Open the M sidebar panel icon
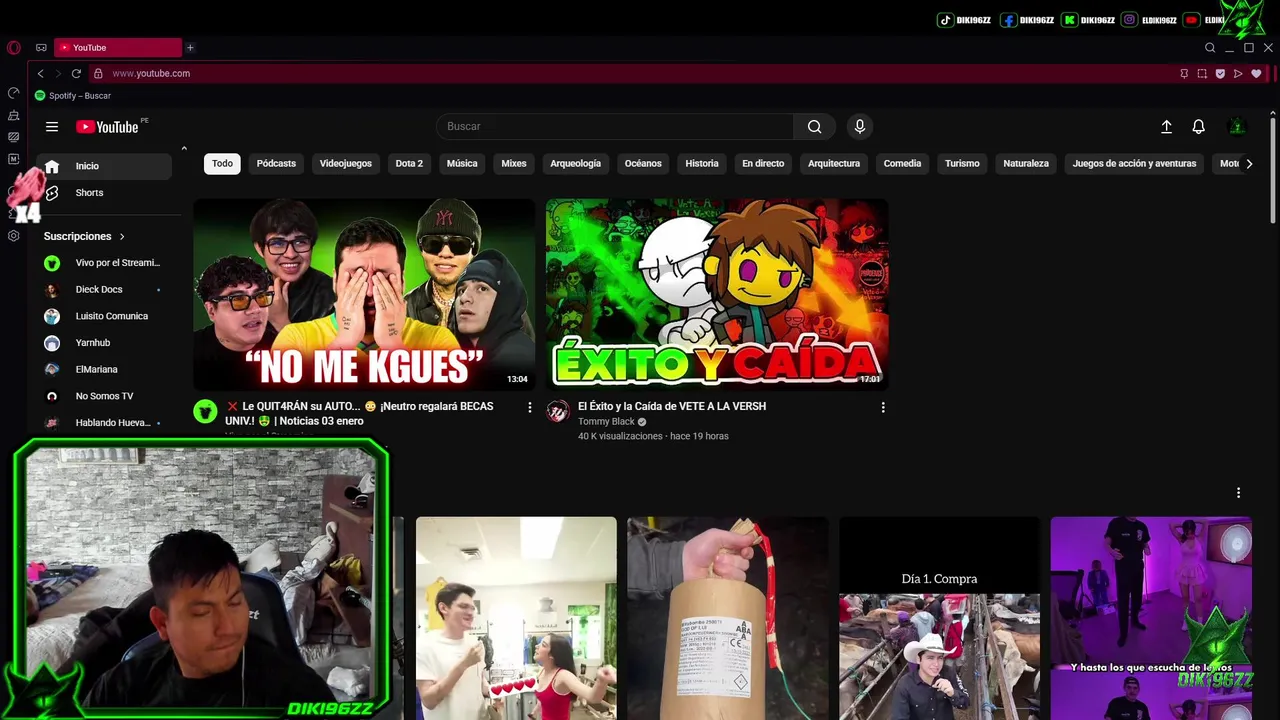 click(13, 159)
